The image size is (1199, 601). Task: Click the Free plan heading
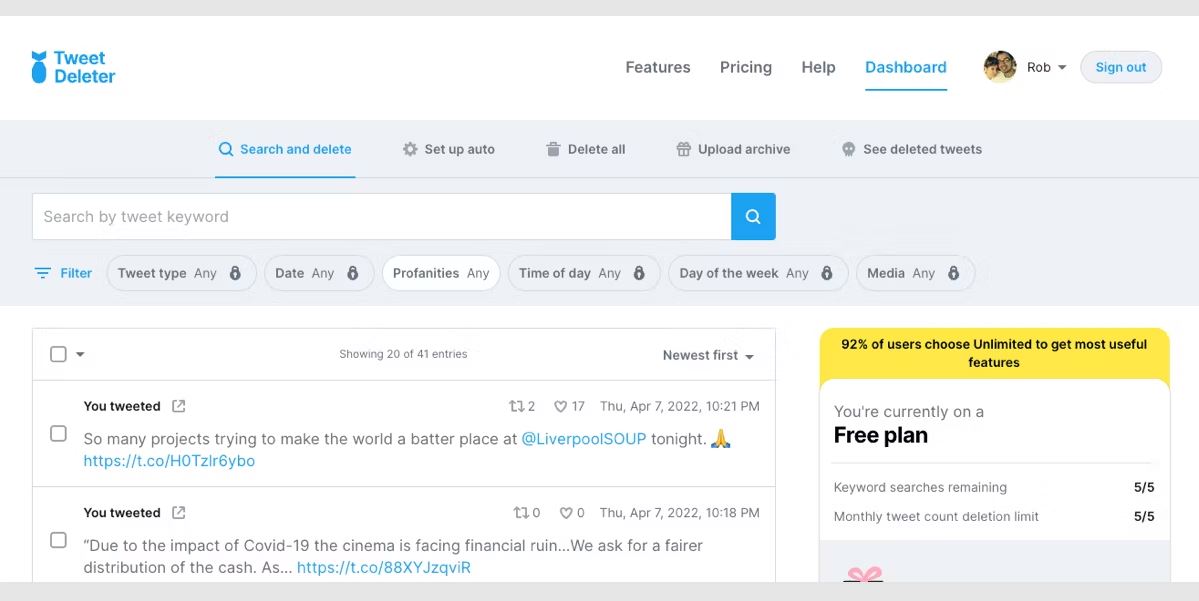click(881, 435)
